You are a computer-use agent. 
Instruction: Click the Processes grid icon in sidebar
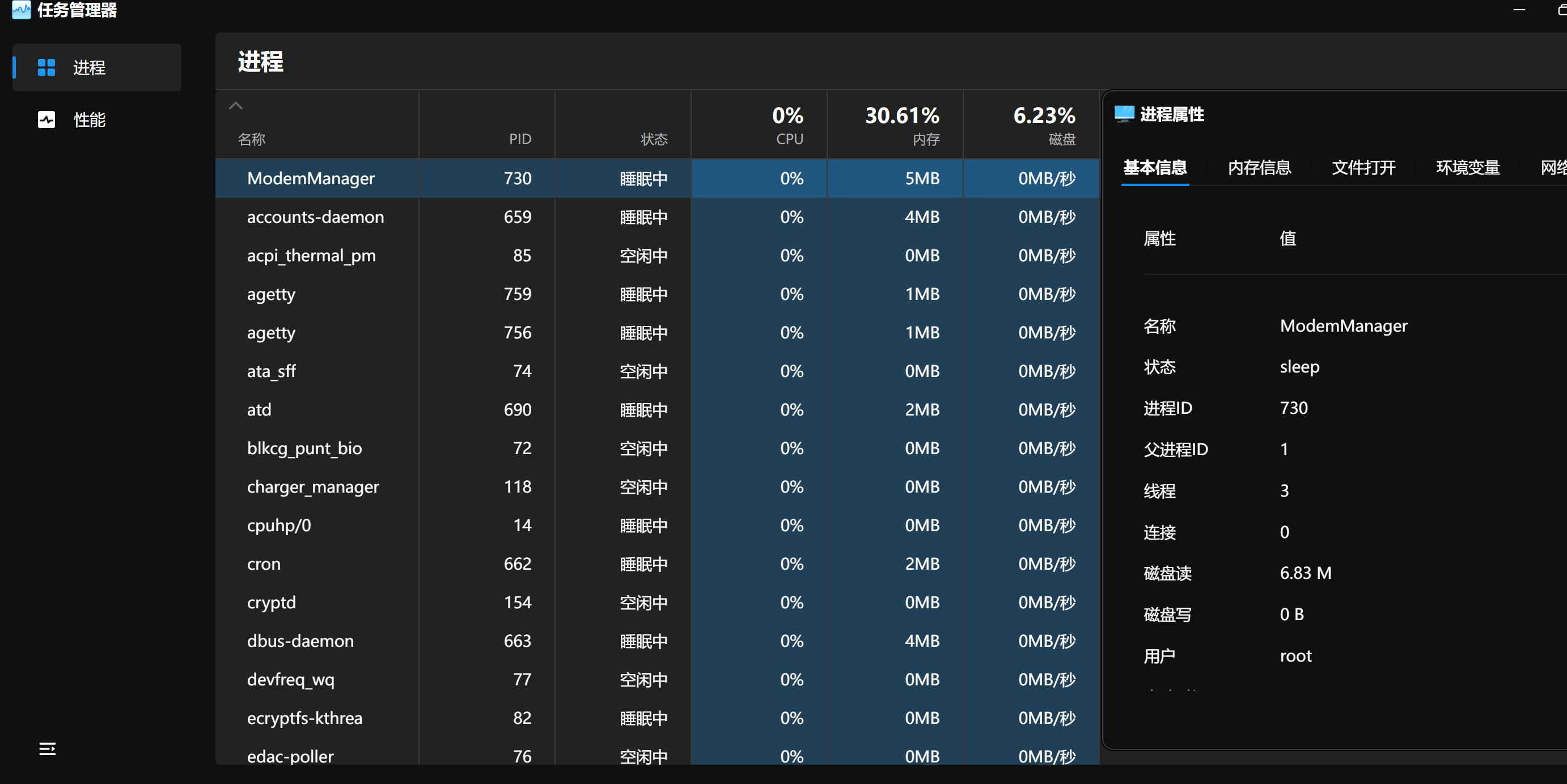coord(46,67)
